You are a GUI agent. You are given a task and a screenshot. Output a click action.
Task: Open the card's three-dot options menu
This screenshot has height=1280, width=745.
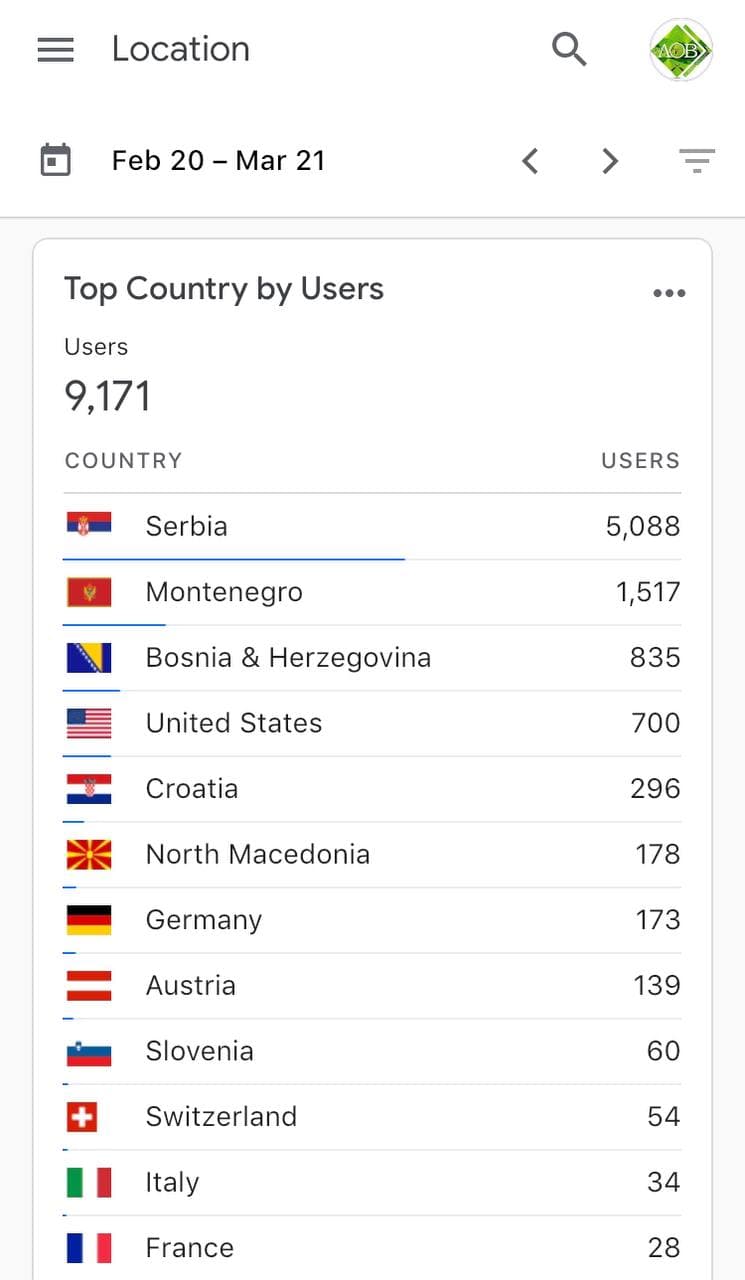[669, 293]
